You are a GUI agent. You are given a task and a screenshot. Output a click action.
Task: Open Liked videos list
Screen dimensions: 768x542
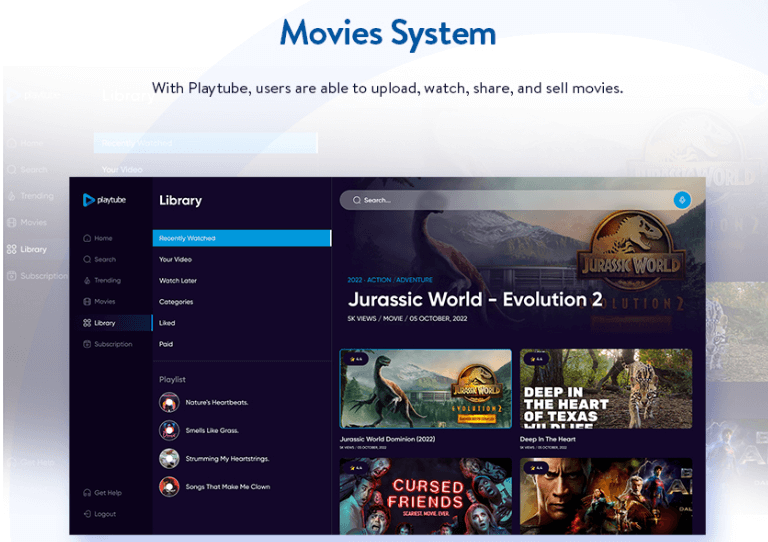tap(167, 323)
